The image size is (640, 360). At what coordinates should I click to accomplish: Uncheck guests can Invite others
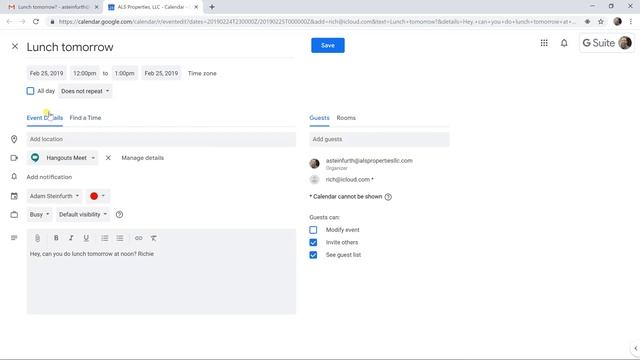313,242
